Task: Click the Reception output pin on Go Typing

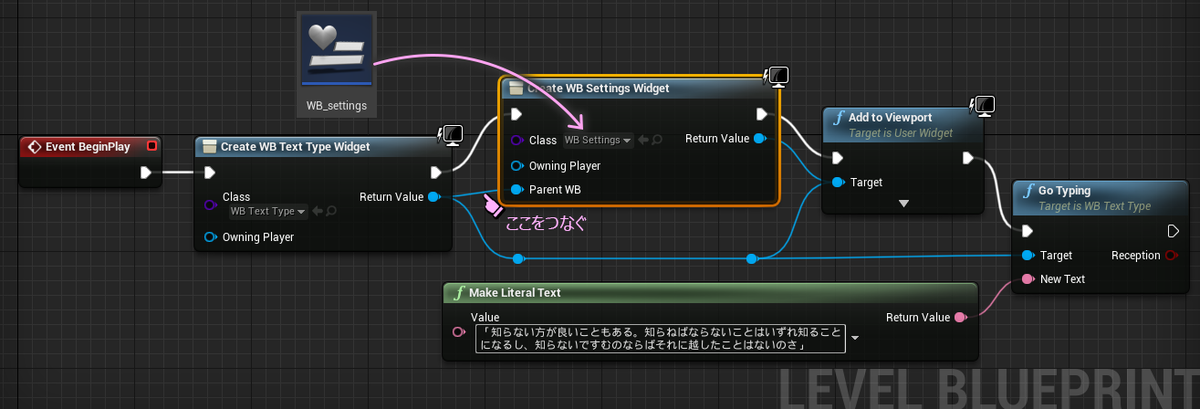Action: pyautogui.click(x=1171, y=255)
